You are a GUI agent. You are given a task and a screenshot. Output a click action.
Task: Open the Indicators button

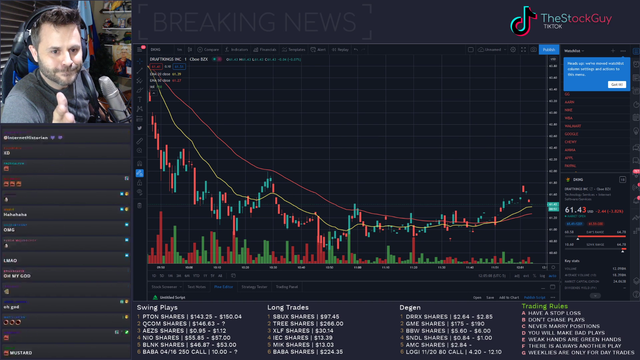(x=236, y=49)
